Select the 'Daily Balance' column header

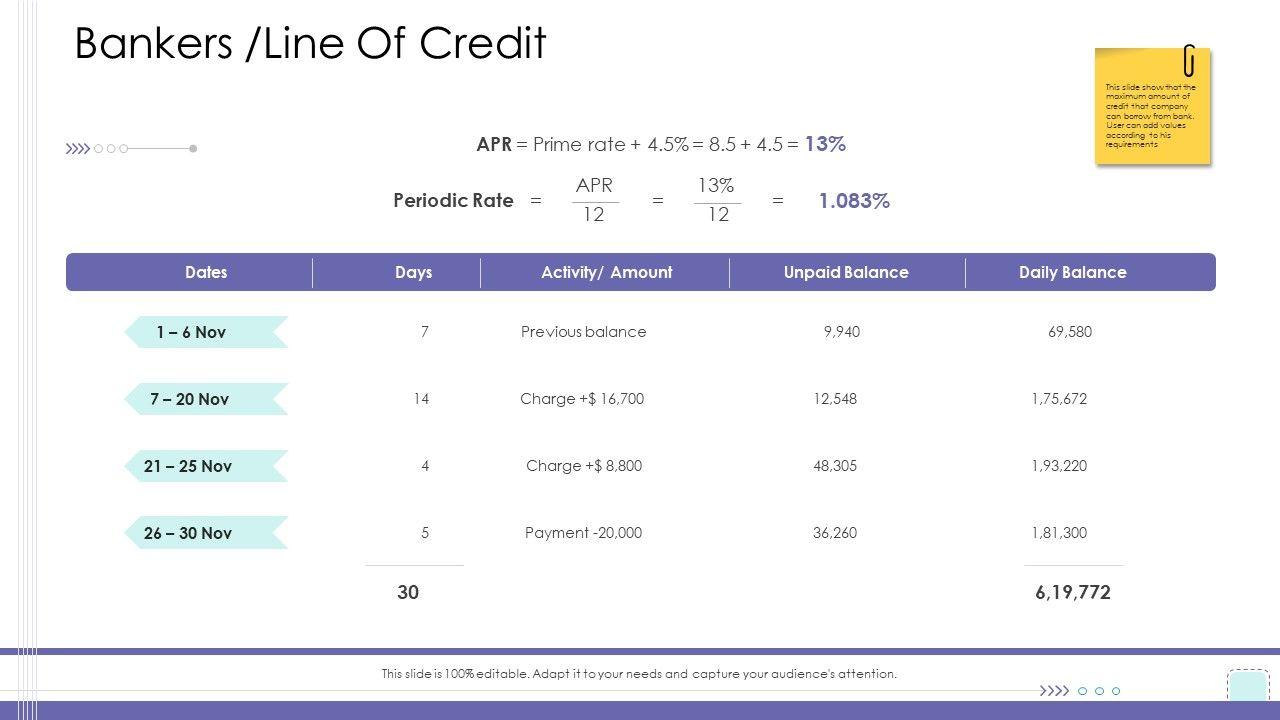coord(1072,272)
